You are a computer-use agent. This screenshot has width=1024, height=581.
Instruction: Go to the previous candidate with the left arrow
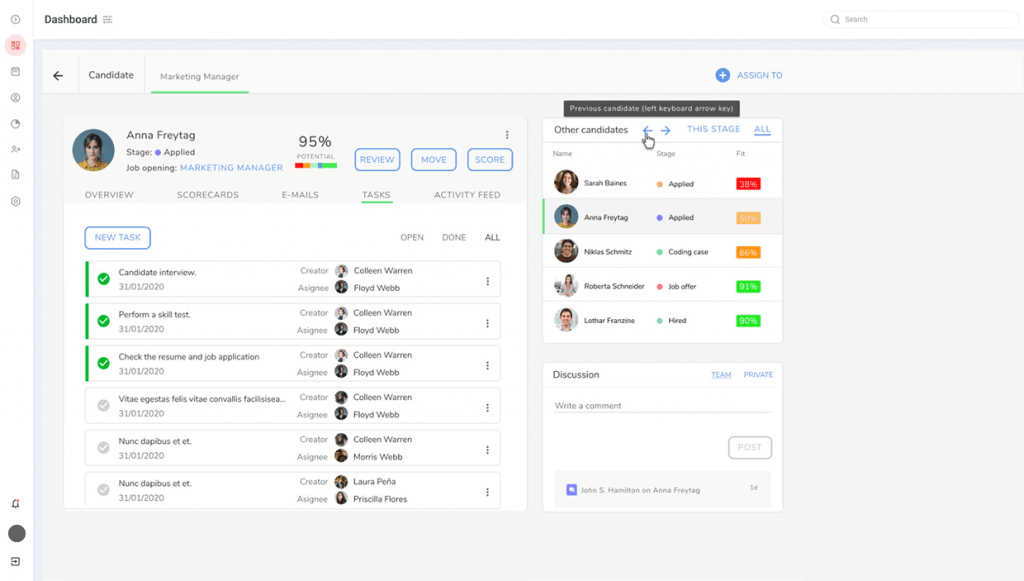(646, 131)
